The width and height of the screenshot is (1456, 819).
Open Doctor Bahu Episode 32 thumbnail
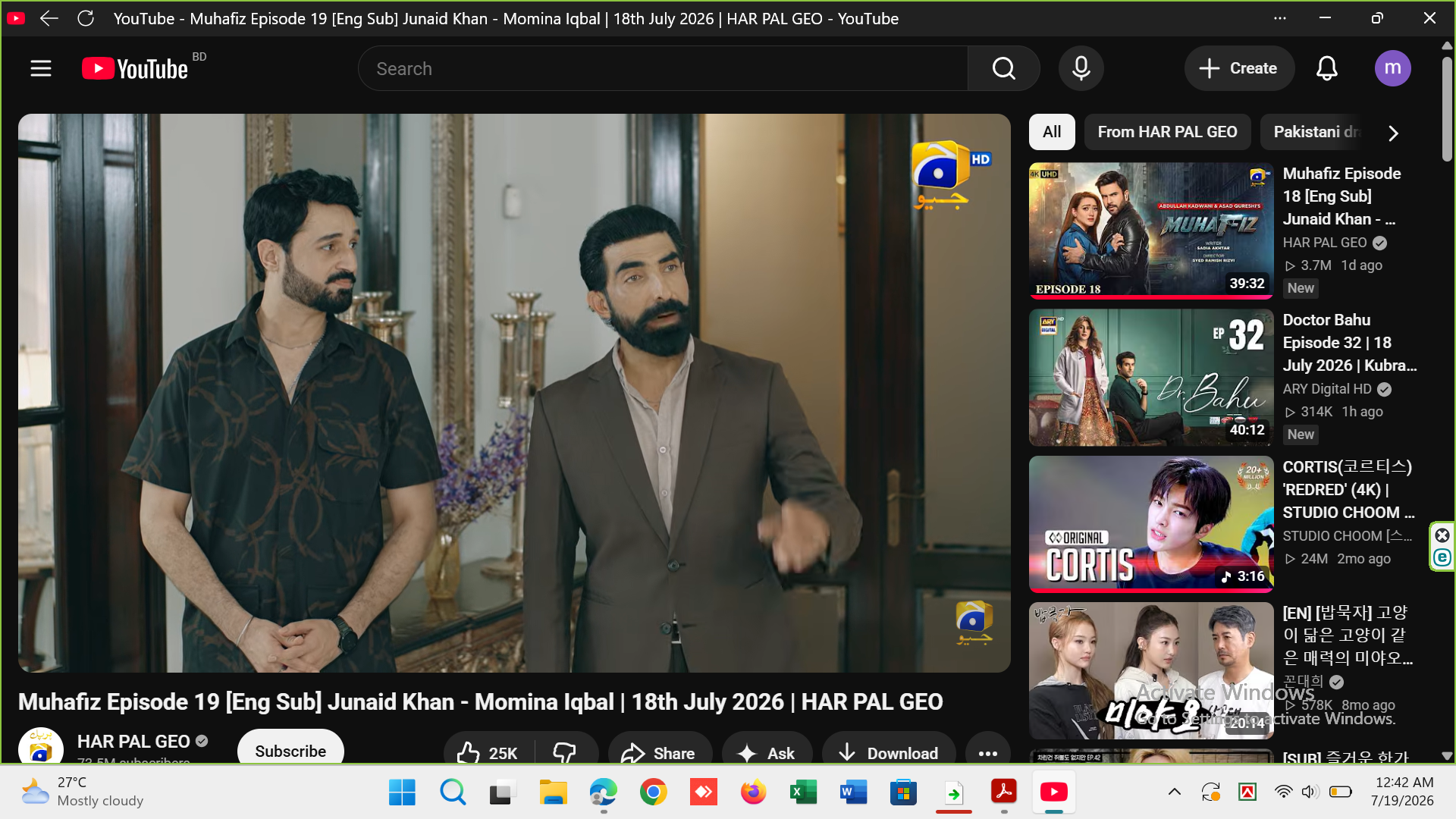(1150, 377)
